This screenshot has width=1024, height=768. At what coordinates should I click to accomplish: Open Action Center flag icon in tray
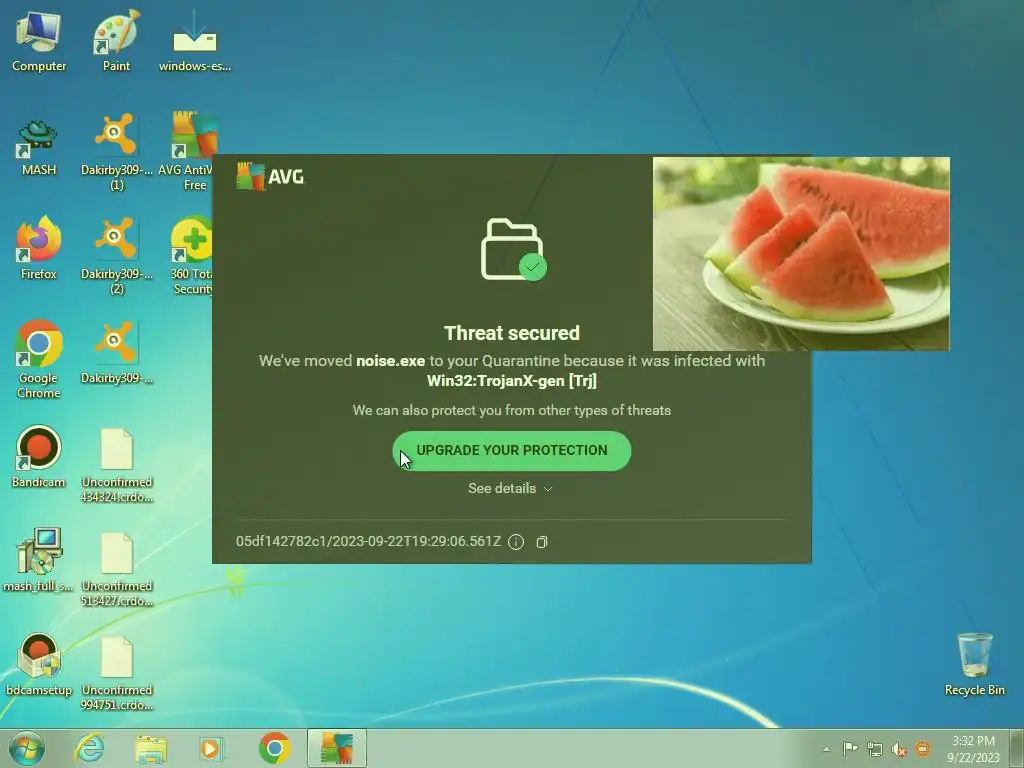pyautogui.click(x=850, y=749)
